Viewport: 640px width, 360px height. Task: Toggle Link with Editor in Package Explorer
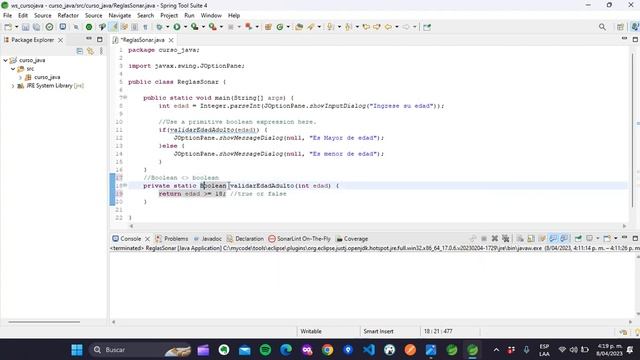[90, 51]
